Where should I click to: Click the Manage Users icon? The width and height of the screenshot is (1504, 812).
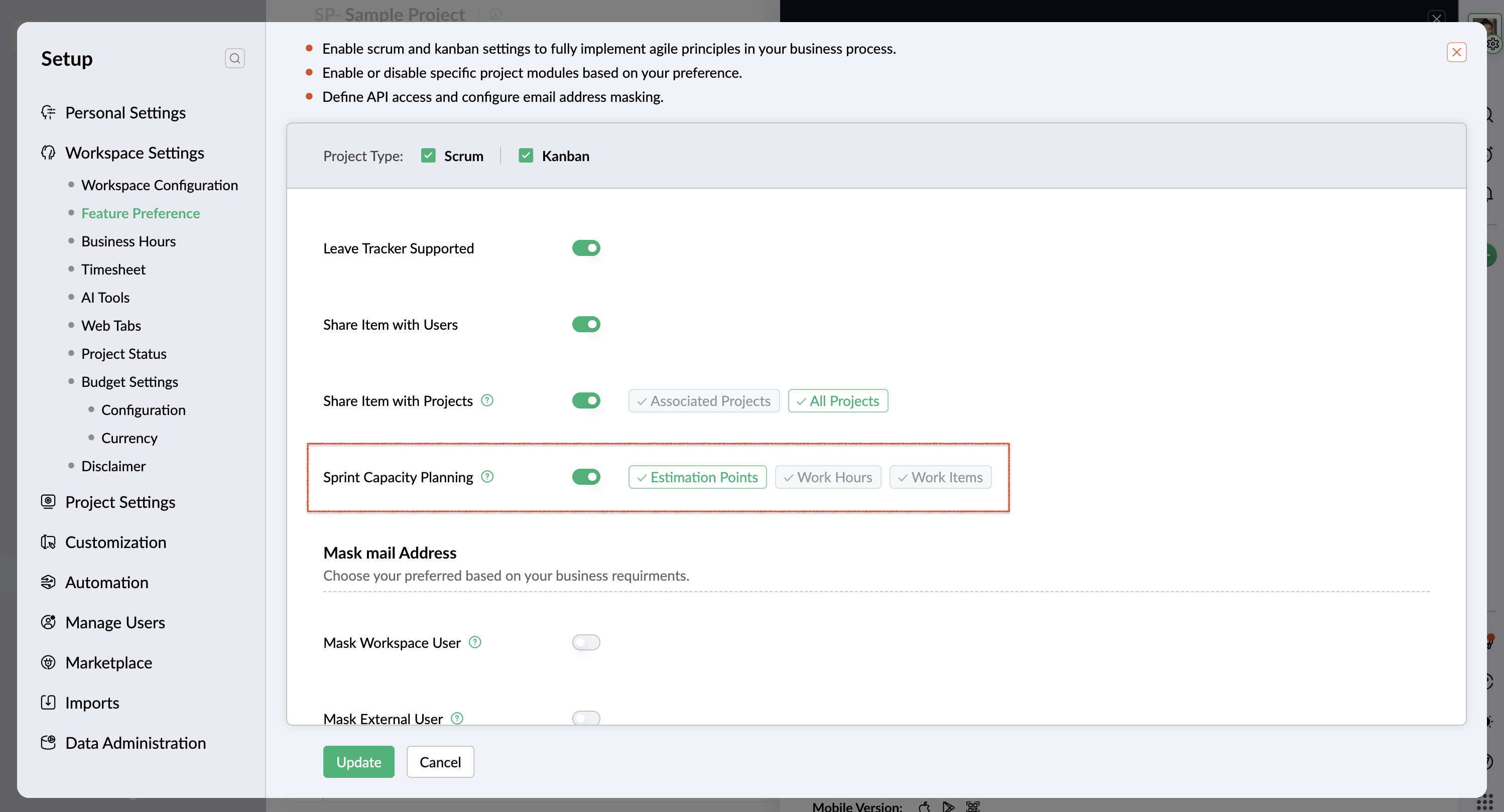49,622
